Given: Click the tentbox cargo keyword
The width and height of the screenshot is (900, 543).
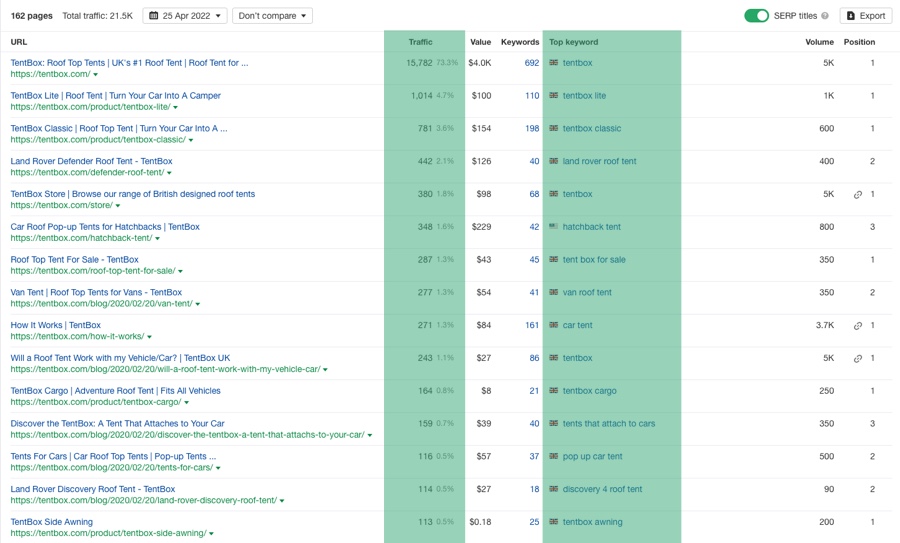Looking at the screenshot, I should pyautogui.click(x=589, y=390).
